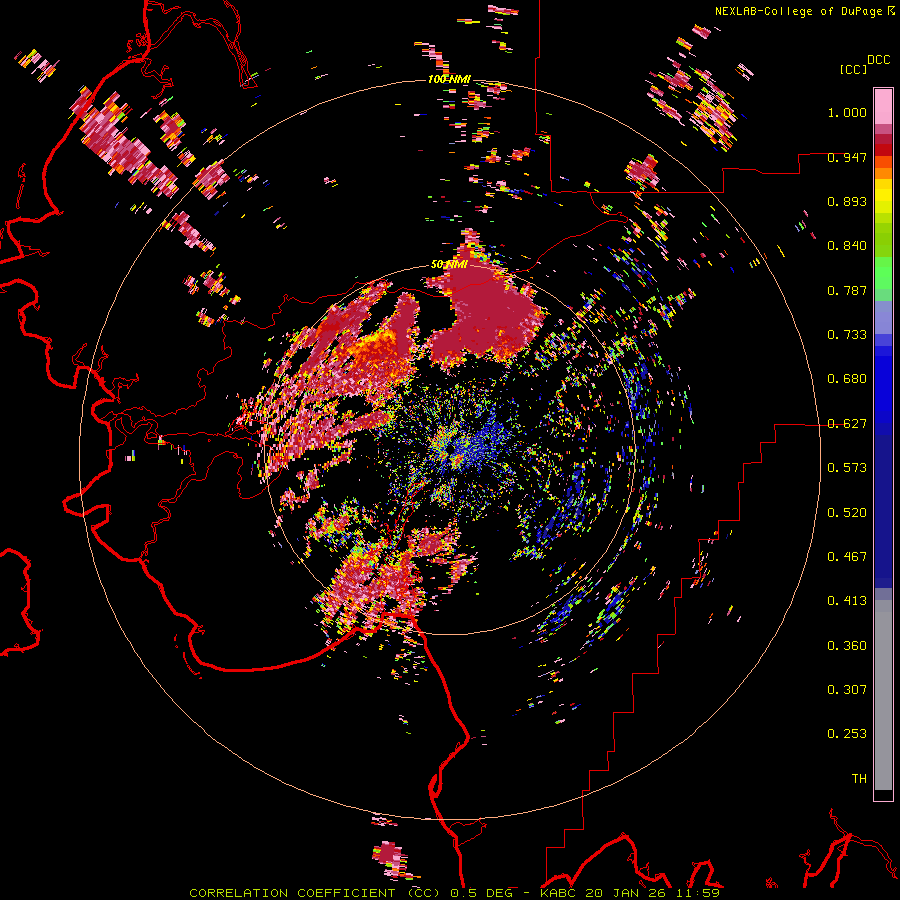Click the 0.307 legend value

847,690
